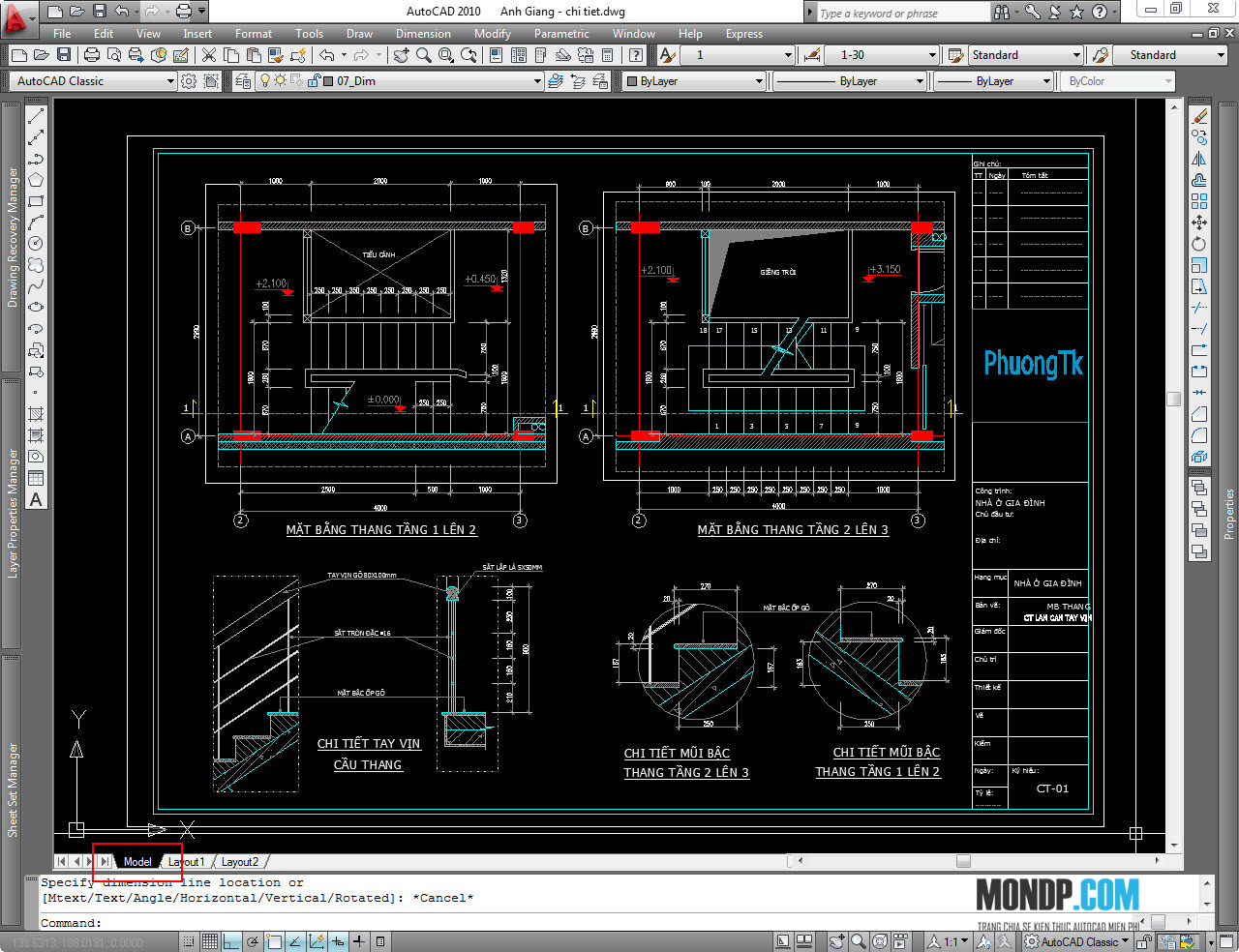Open Layer Properties Manager icon in Layers toolbar
Image resolution: width=1239 pixels, height=952 pixels.
click(x=243, y=81)
